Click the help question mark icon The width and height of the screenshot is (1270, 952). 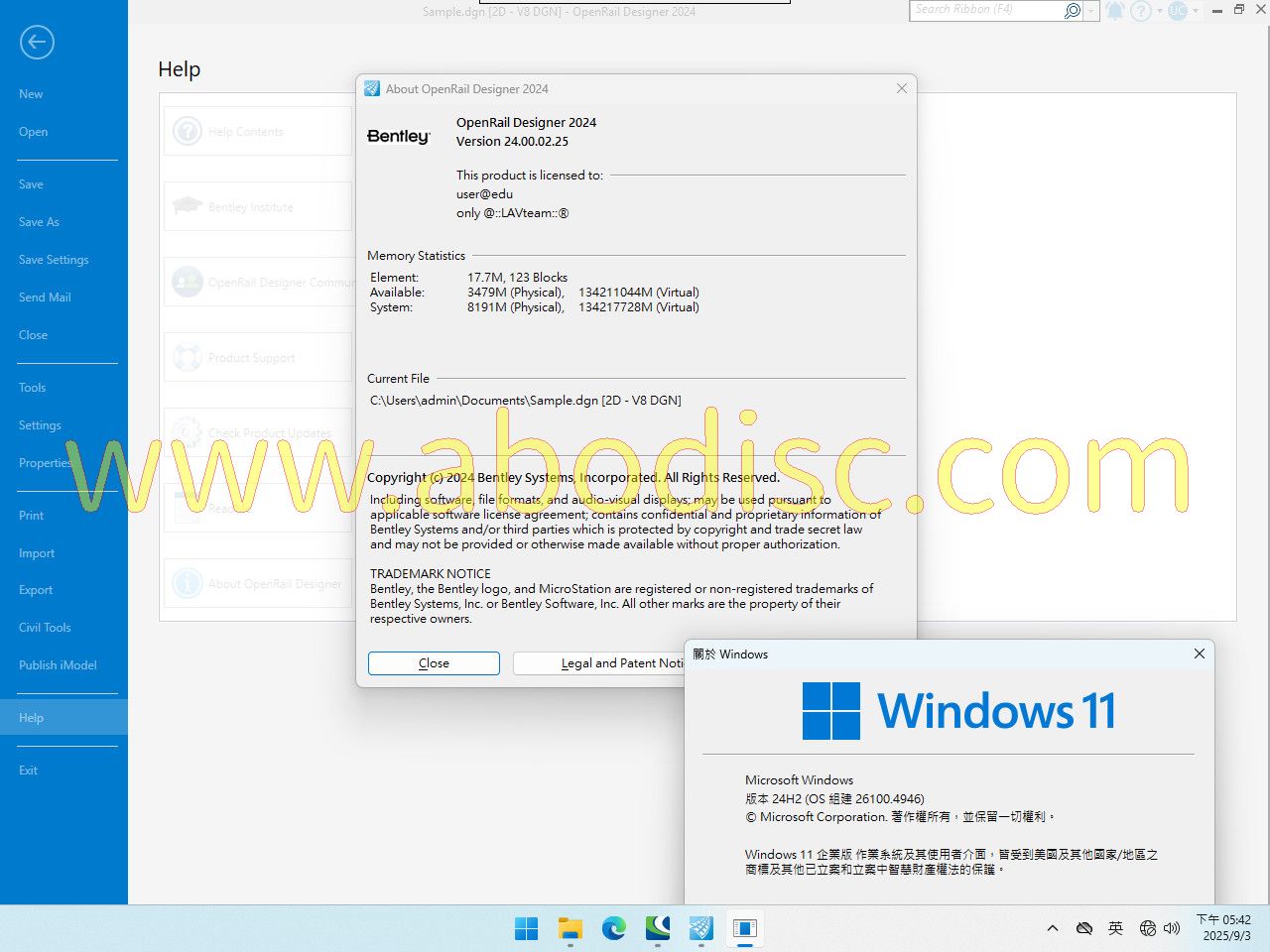(1141, 10)
